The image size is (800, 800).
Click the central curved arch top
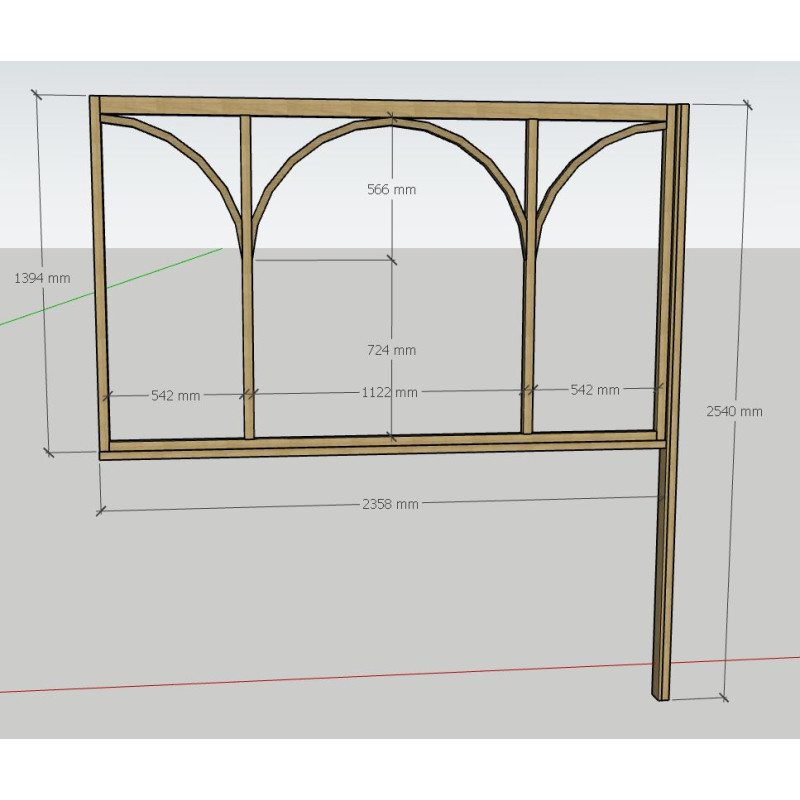pos(390,121)
